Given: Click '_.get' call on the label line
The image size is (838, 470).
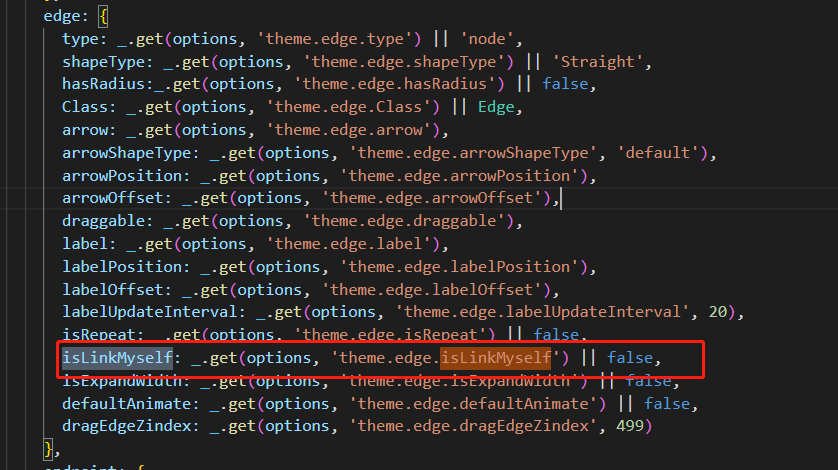Looking at the screenshot, I should 149,244.
